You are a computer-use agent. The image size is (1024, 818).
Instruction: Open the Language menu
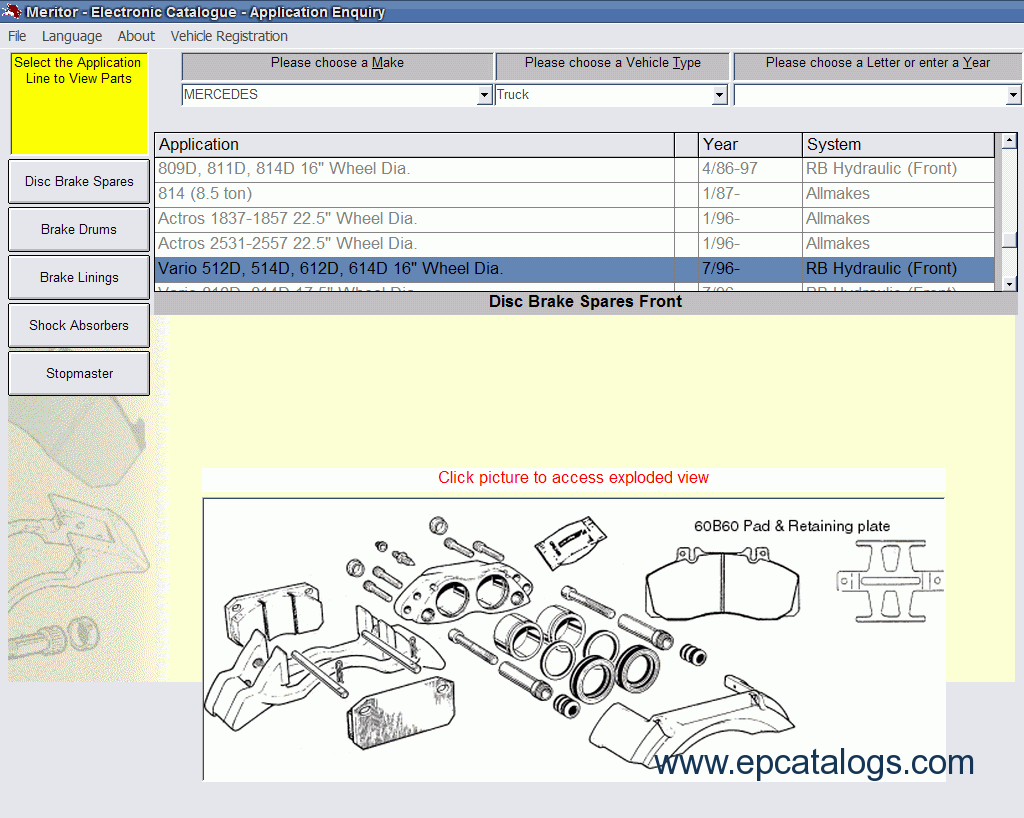click(72, 37)
